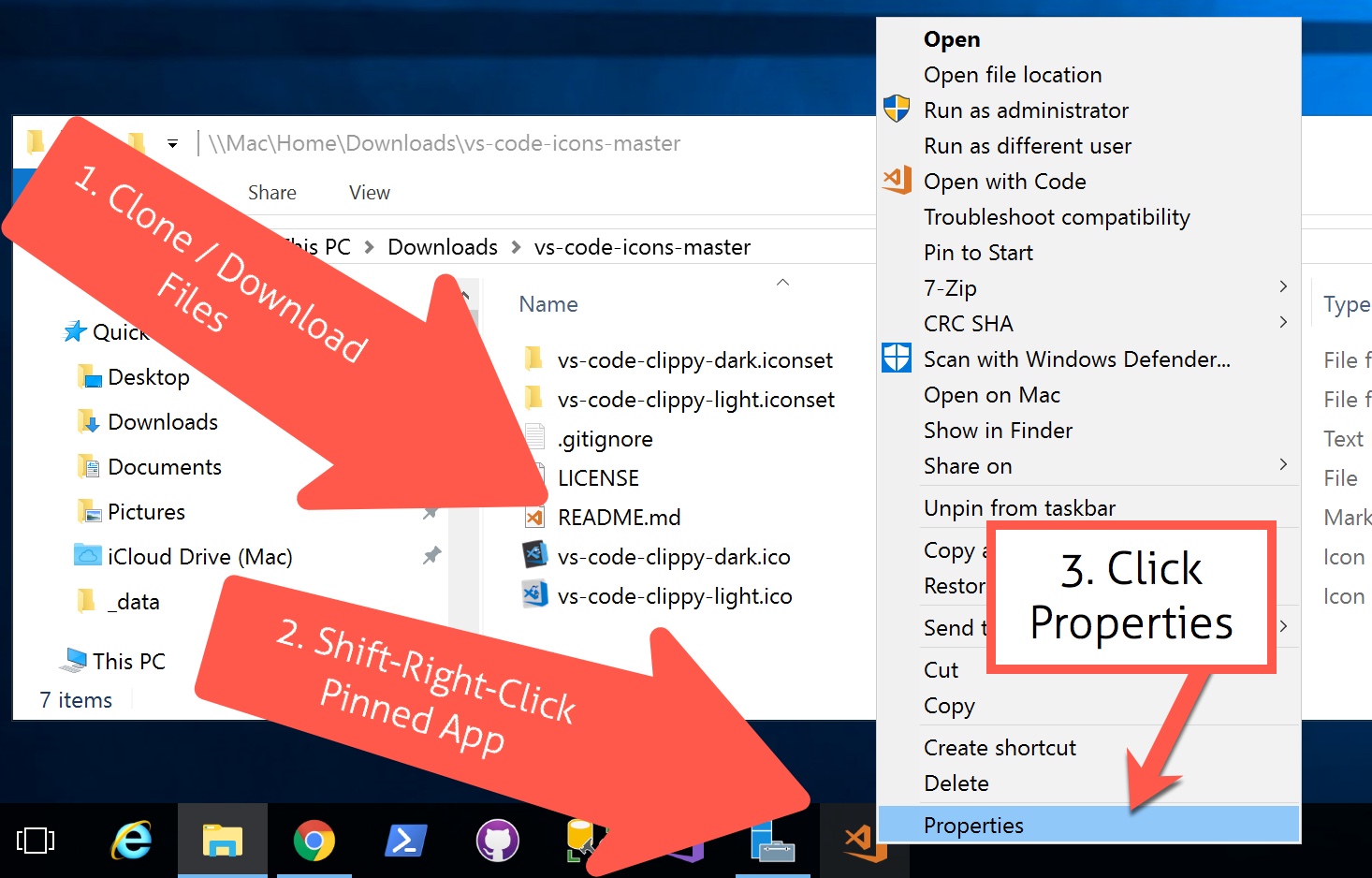Open Visual Studio Code from the taskbar
Image resolution: width=1372 pixels, height=878 pixels.
point(863,841)
